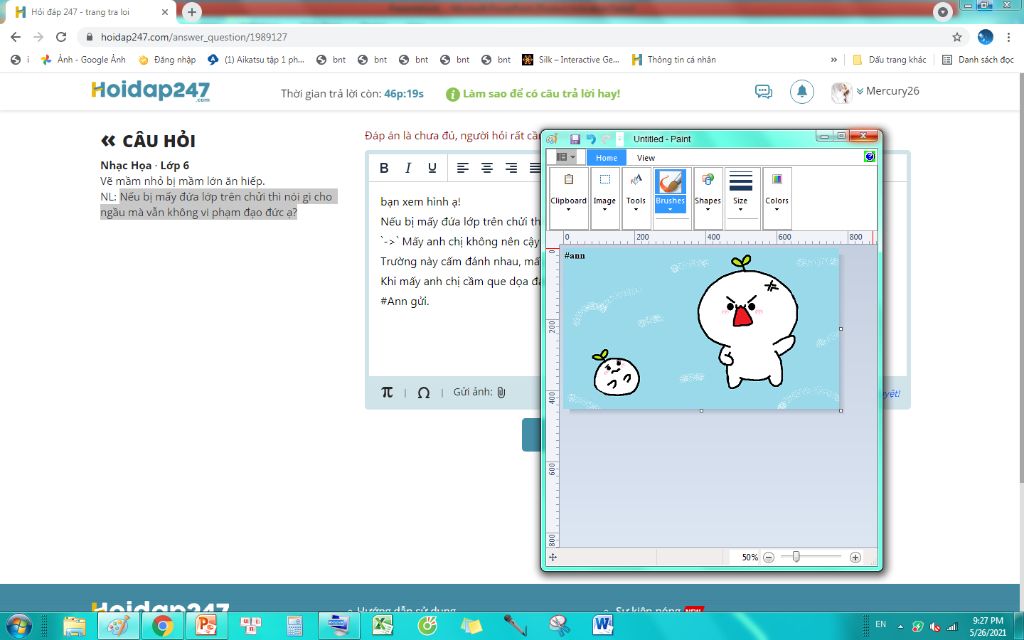Center-align the answer text
Image resolution: width=1024 pixels, height=640 pixels.
487,168
